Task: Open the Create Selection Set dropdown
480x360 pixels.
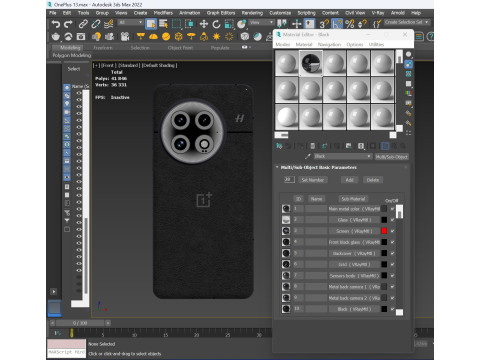Action: point(407,22)
